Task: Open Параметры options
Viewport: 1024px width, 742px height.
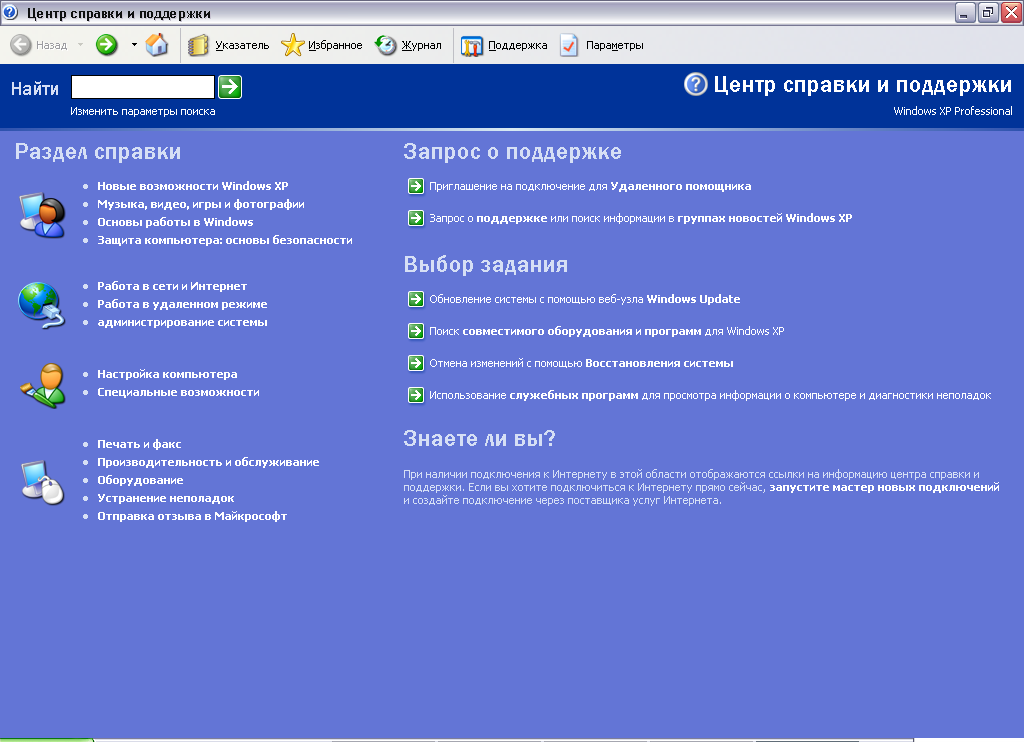Action: pyautogui.click(x=601, y=45)
